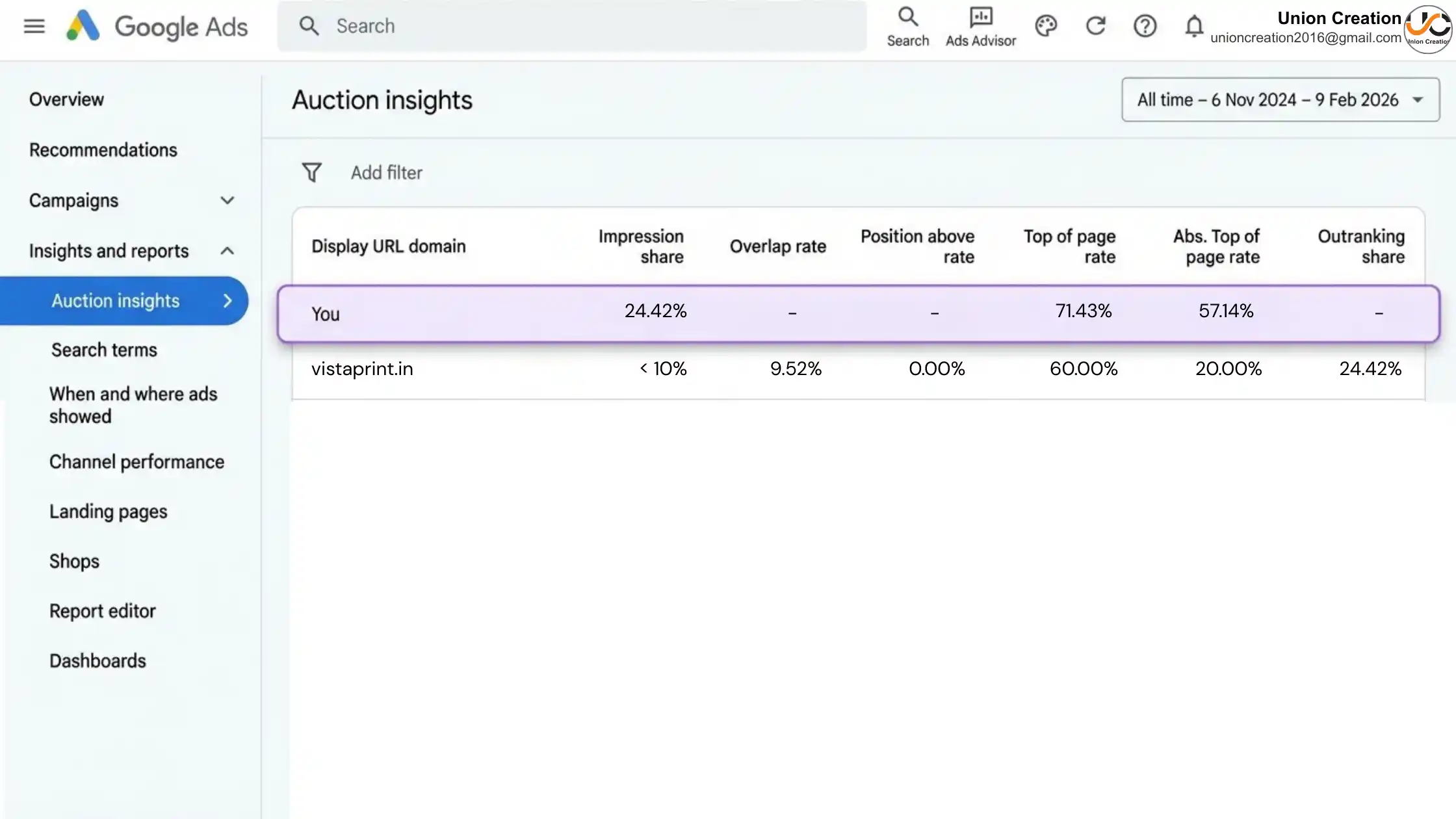Expand the Campaigns section

coord(227,200)
